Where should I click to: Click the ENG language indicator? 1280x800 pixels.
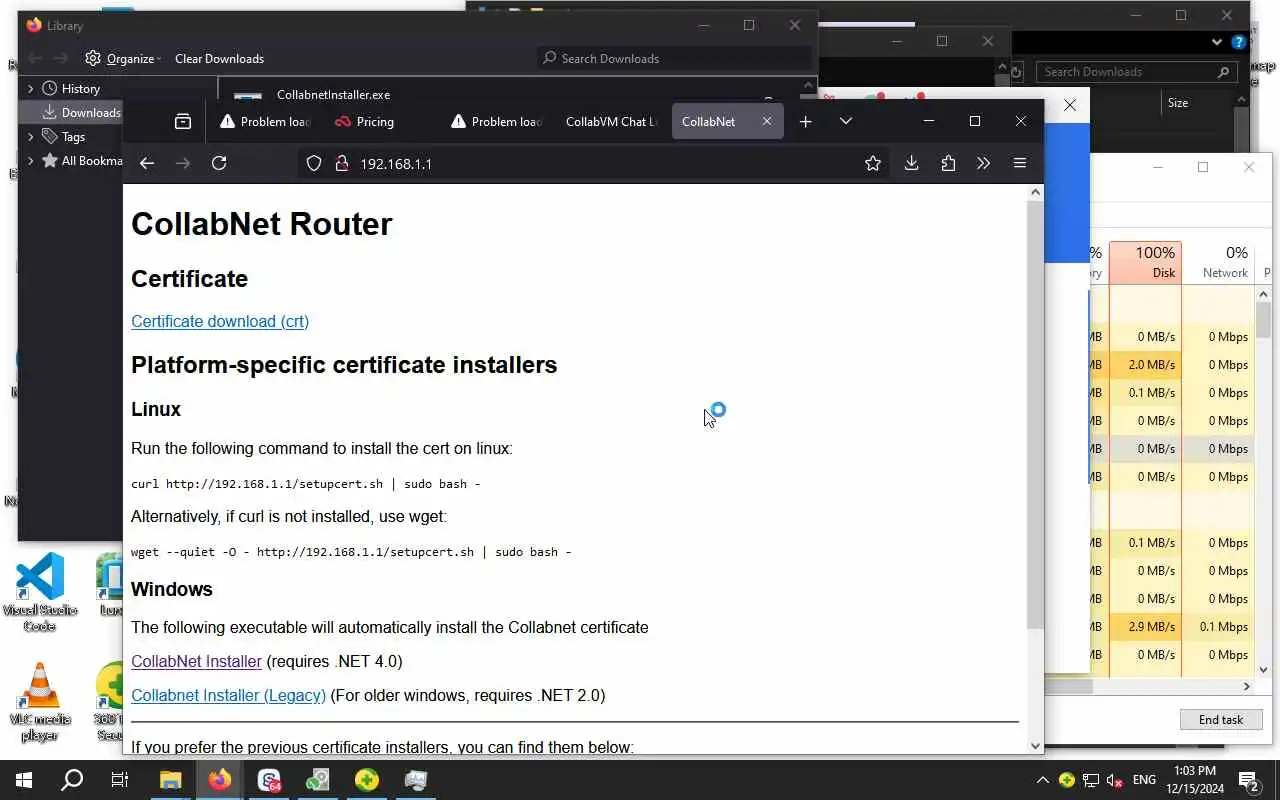pos(1144,780)
